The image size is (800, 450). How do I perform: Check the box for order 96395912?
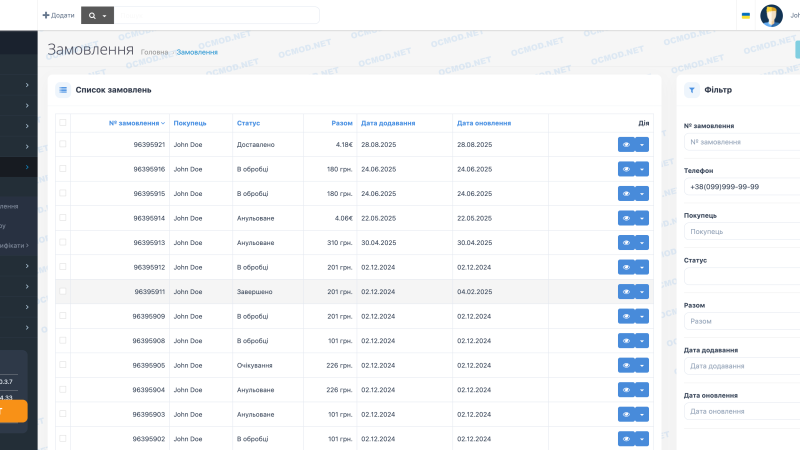click(x=63, y=266)
